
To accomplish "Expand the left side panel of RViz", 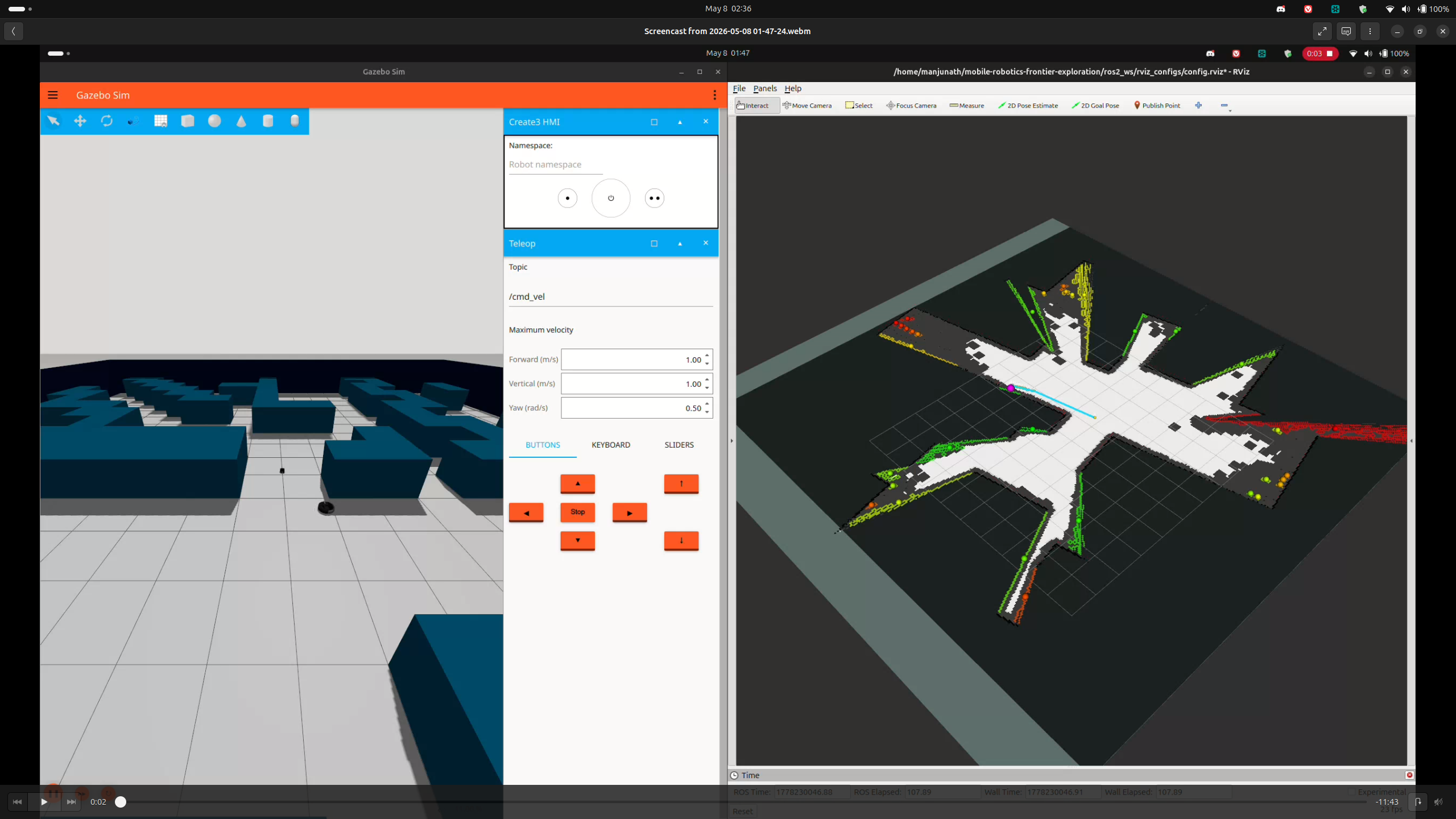I will 732,441.
